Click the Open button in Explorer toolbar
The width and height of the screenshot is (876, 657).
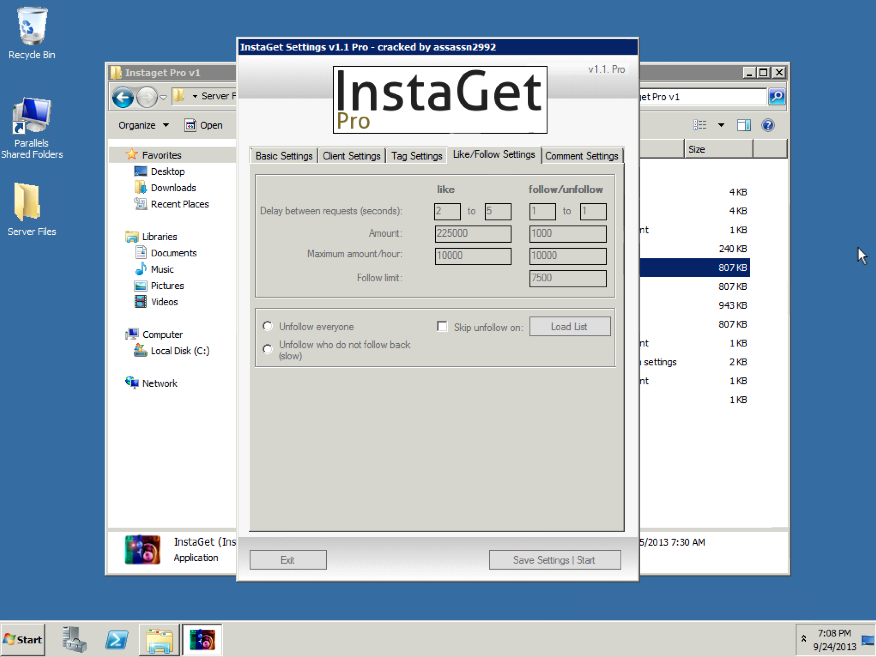pyautogui.click(x=204, y=125)
